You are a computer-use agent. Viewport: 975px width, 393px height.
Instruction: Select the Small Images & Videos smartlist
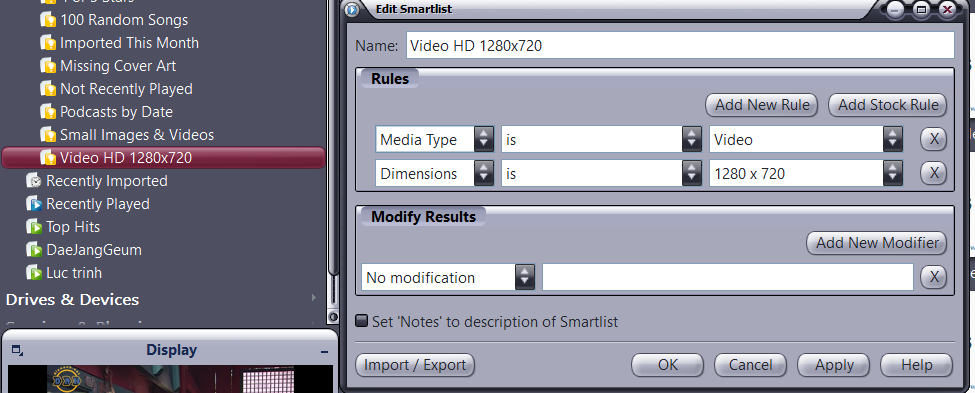pyautogui.click(x=137, y=135)
